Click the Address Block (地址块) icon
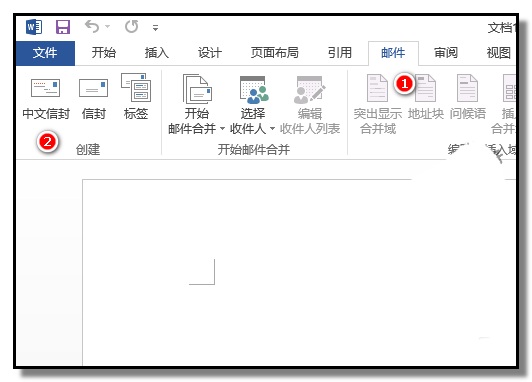 click(425, 88)
